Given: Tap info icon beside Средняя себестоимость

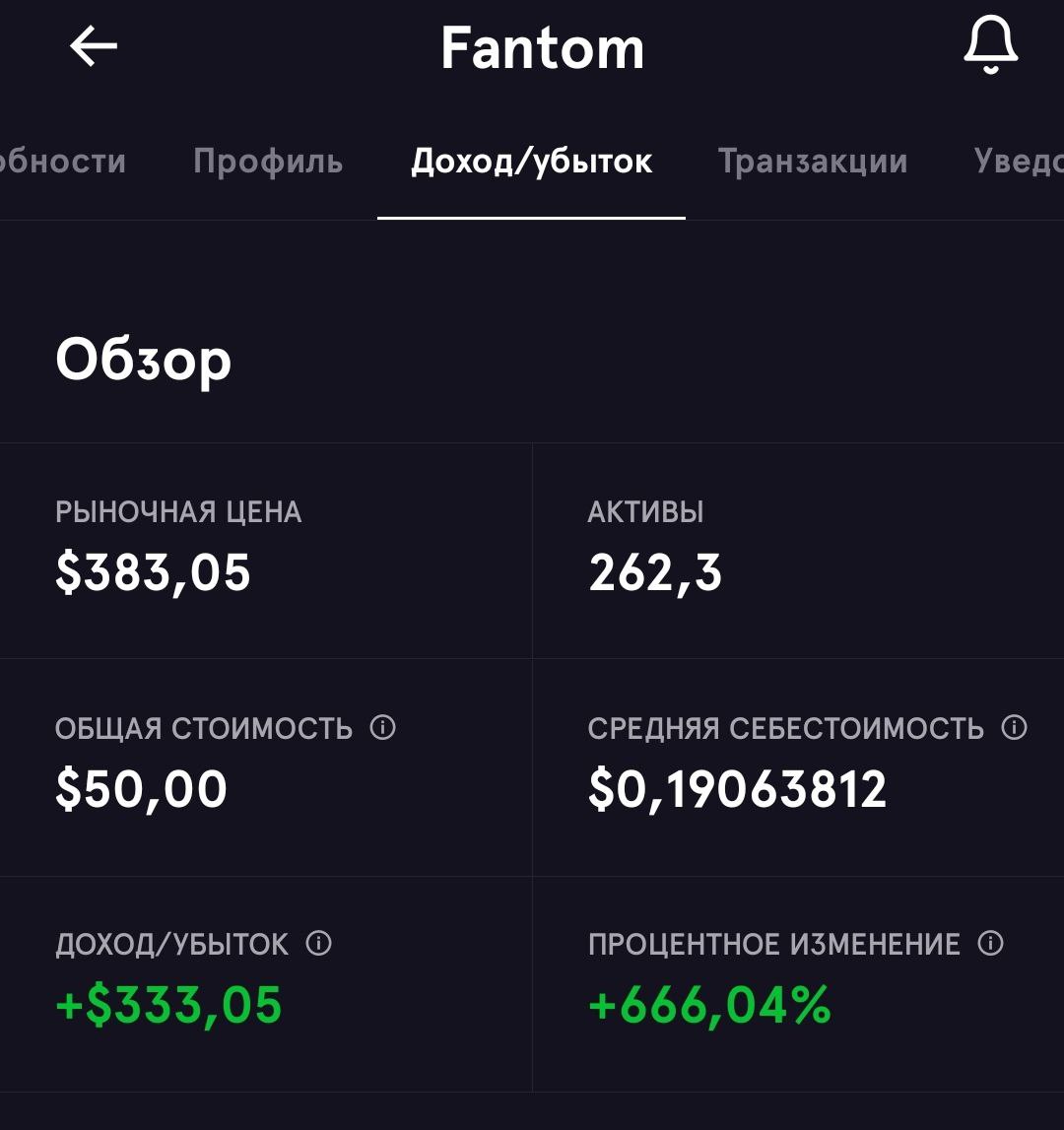Looking at the screenshot, I should 1015,727.
